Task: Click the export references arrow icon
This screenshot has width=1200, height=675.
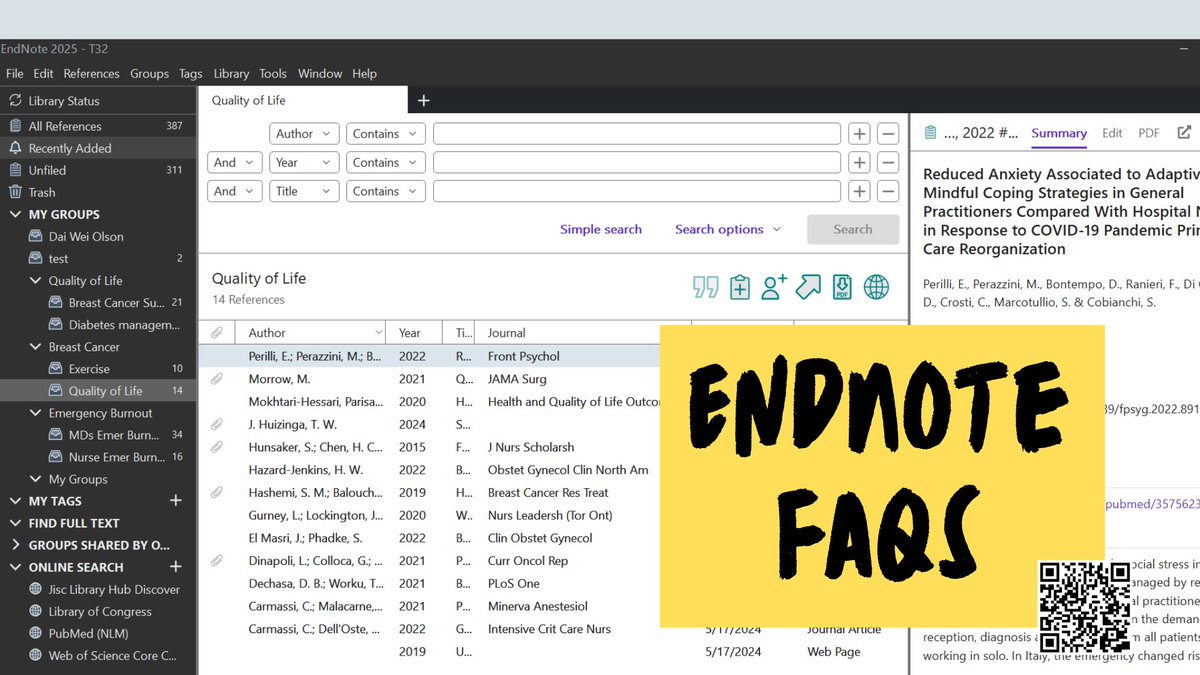Action: pyautogui.click(x=808, y=288)
